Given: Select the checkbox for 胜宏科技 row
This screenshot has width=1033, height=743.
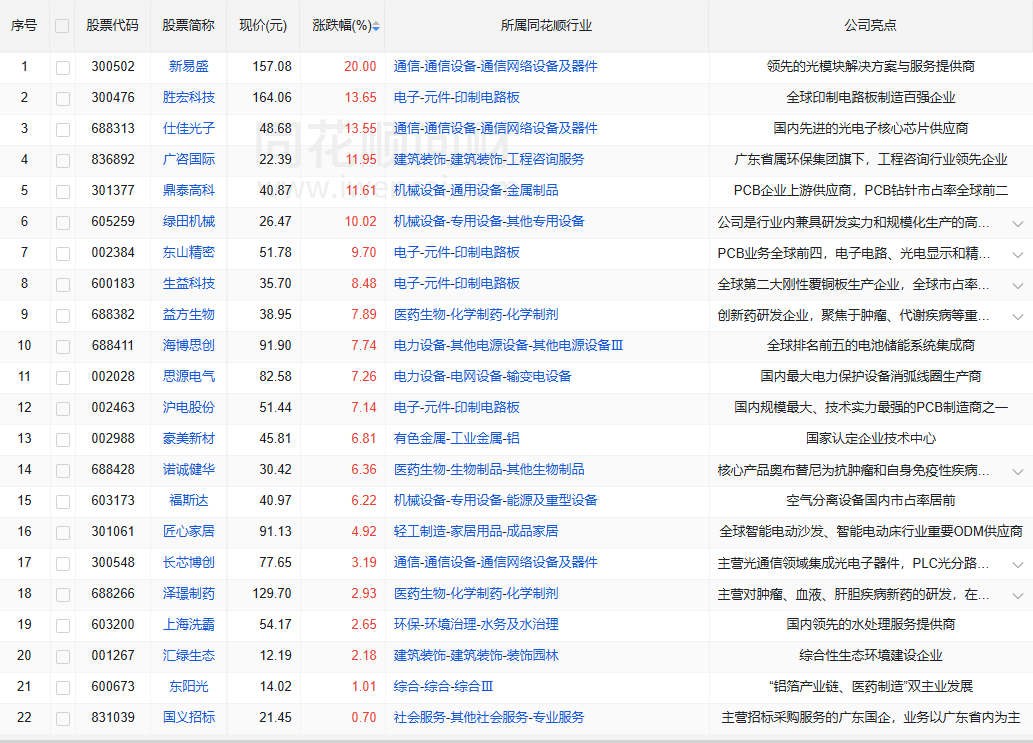Looking at the screenshot, I should (x=63, y=98).
